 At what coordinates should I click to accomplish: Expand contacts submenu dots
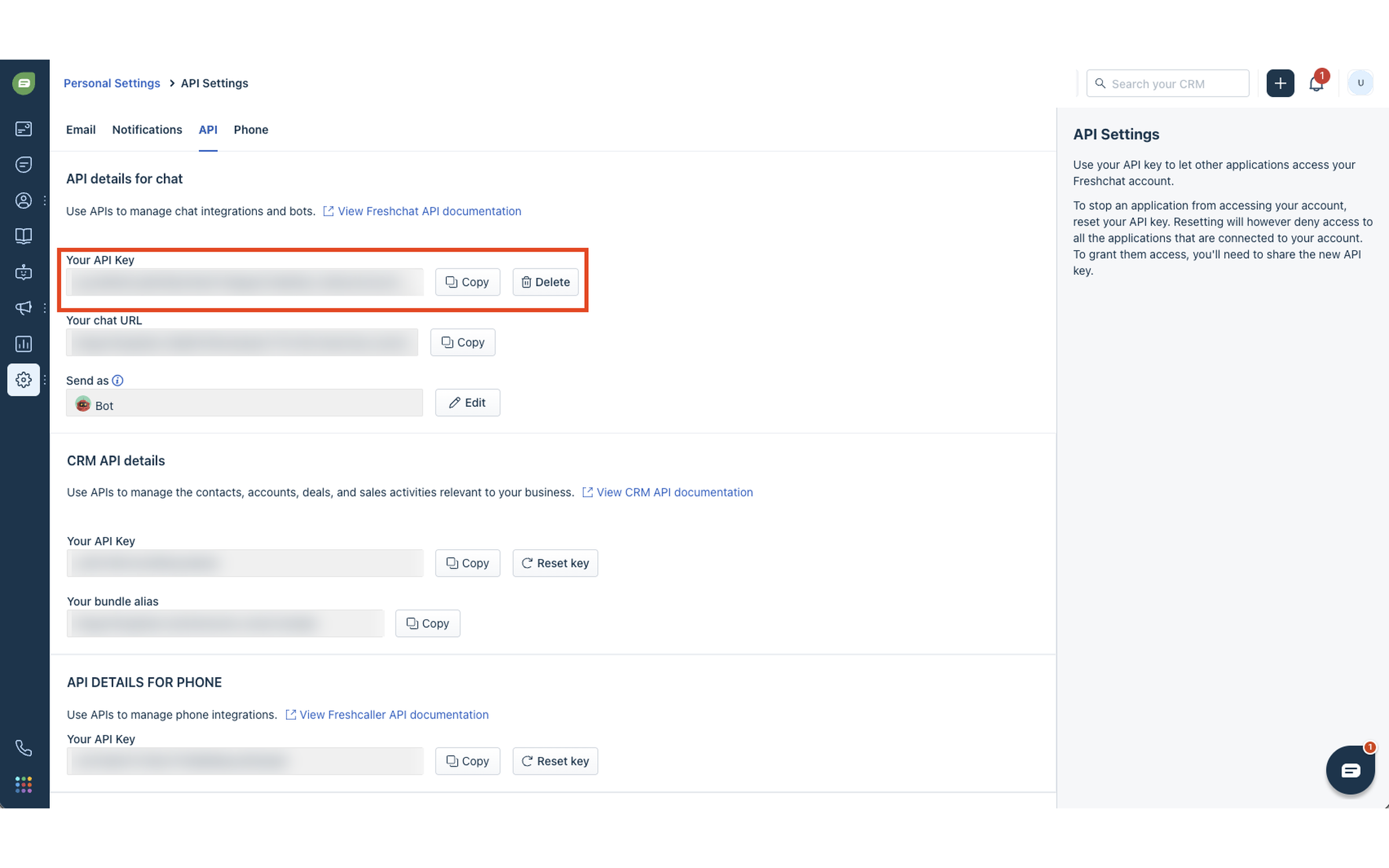pos(45,200)
